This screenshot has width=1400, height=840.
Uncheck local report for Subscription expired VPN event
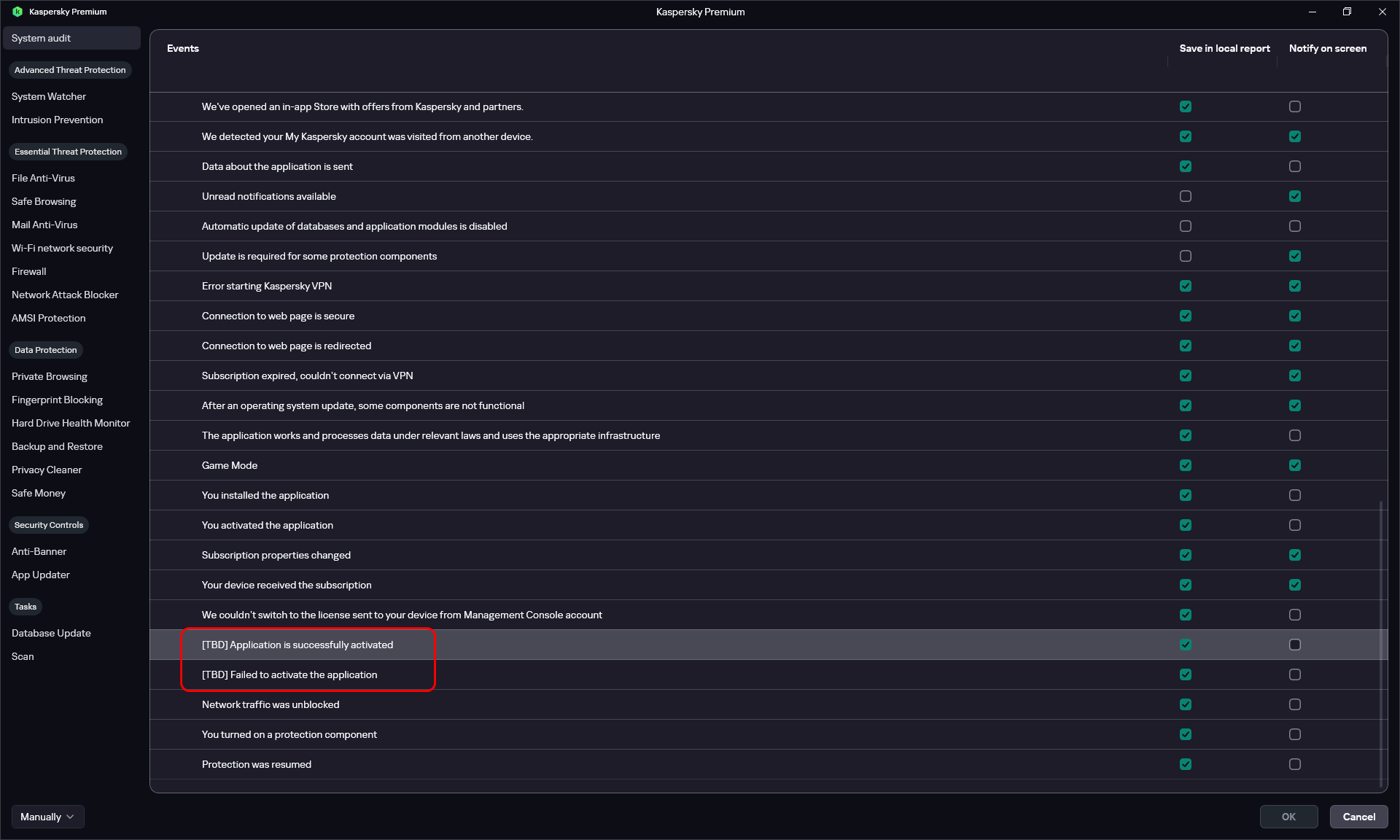(1186, 376)
